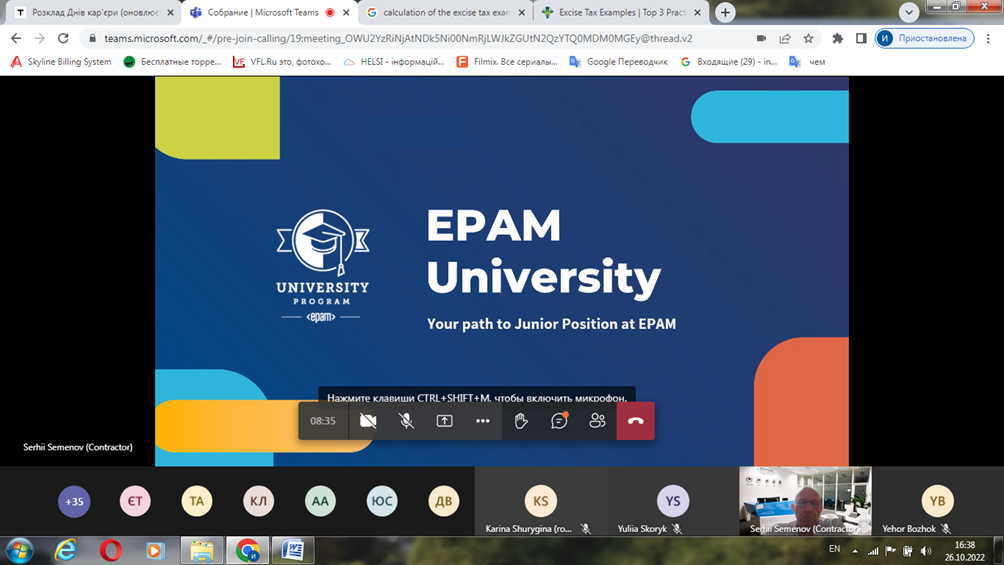Expand tab search dropdown arrow
Image resolution: width=1004 pixels, height=565 pixels.
(x=909, y=12)
